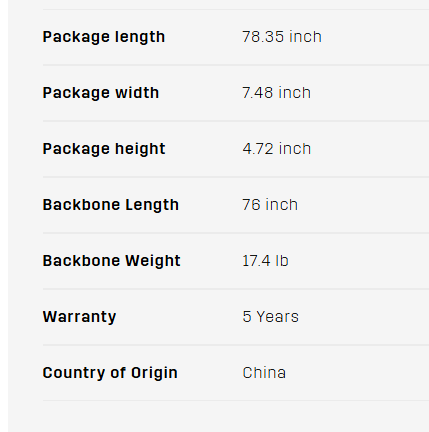Click the Country of Origin label

click(110, 373)
